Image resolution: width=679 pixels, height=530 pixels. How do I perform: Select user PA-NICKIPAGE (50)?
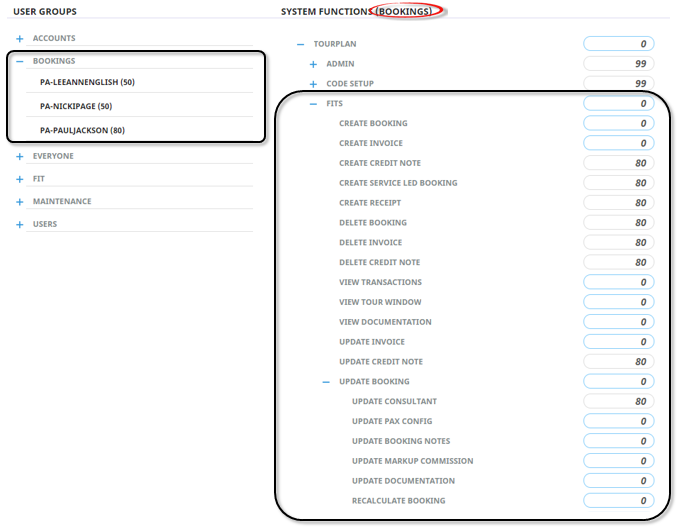(76, 106)
